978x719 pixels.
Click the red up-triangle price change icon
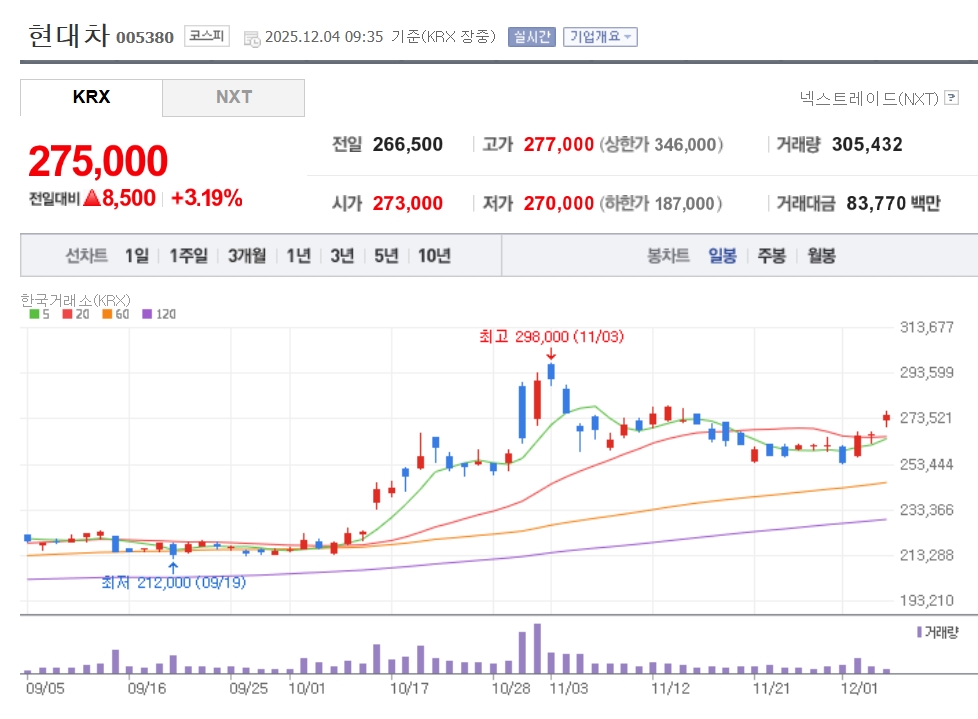pos(92,198)
